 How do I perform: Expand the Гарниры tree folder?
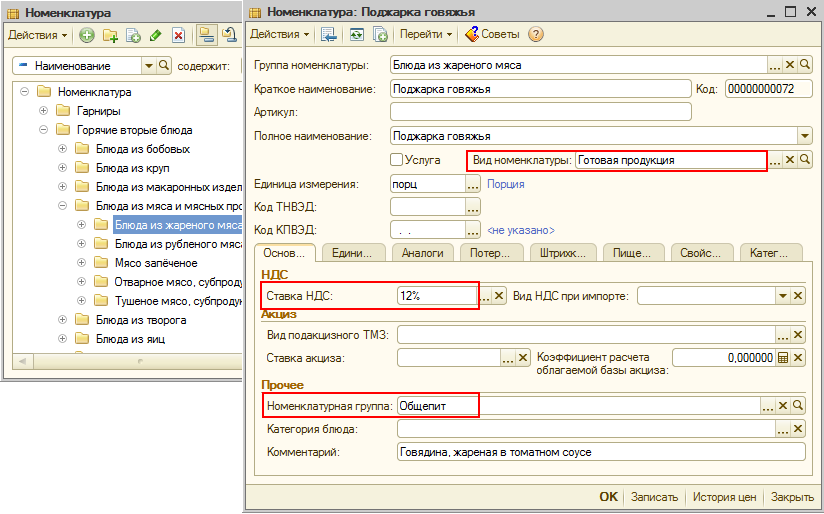(43, 111)
